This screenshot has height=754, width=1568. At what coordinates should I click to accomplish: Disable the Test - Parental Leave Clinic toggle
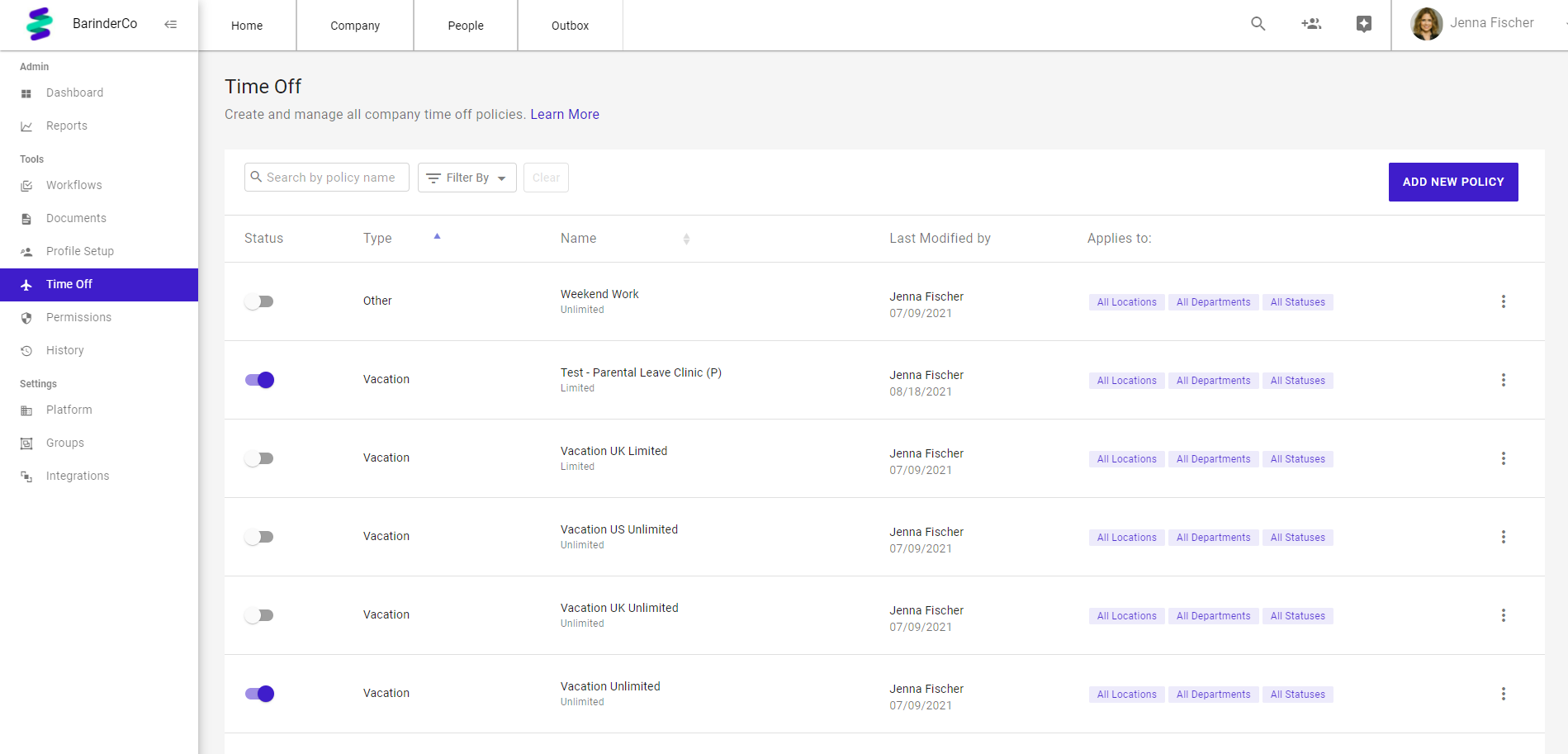[259, 380]
